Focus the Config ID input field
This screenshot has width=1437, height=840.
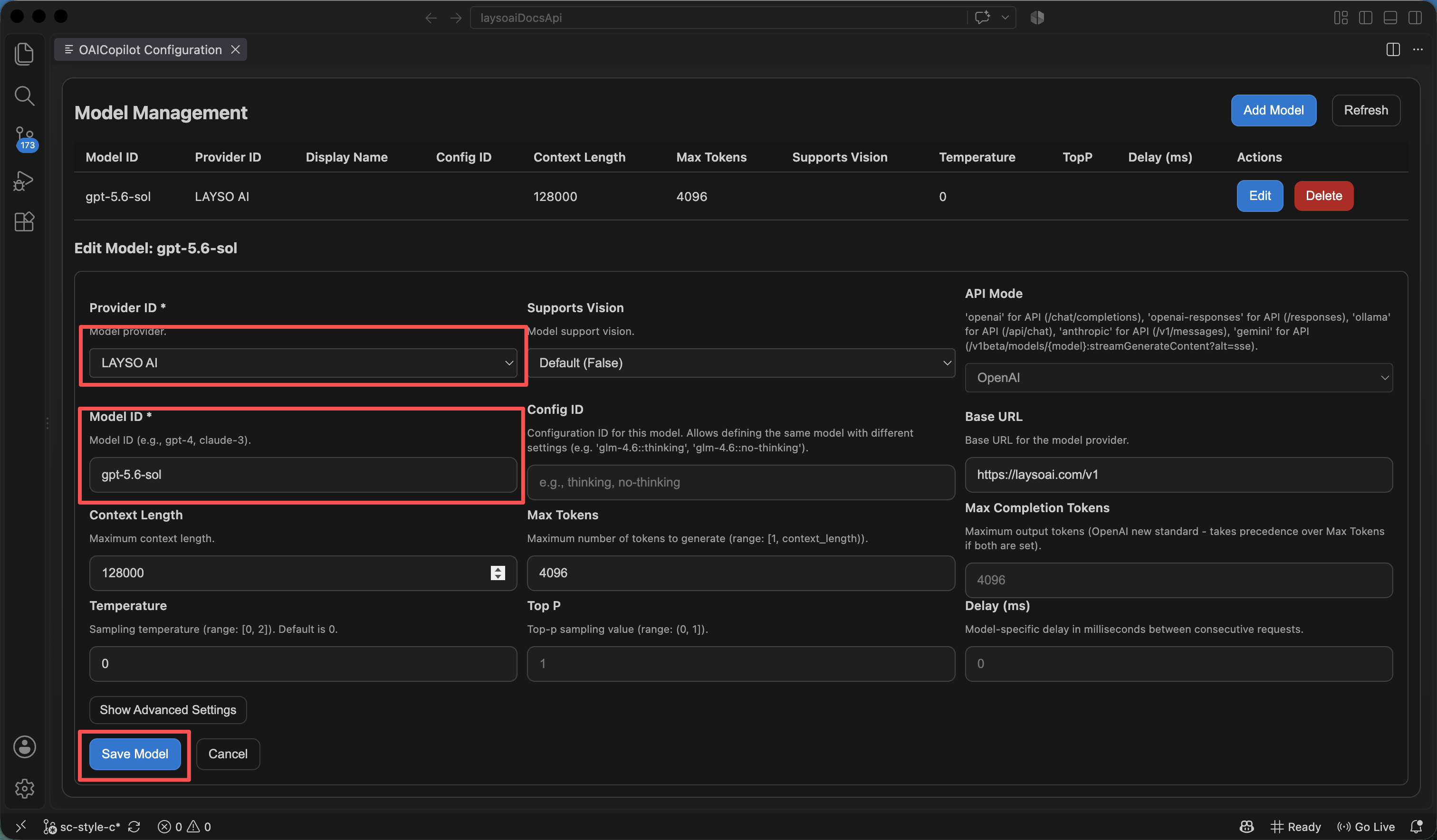point(741,482)
